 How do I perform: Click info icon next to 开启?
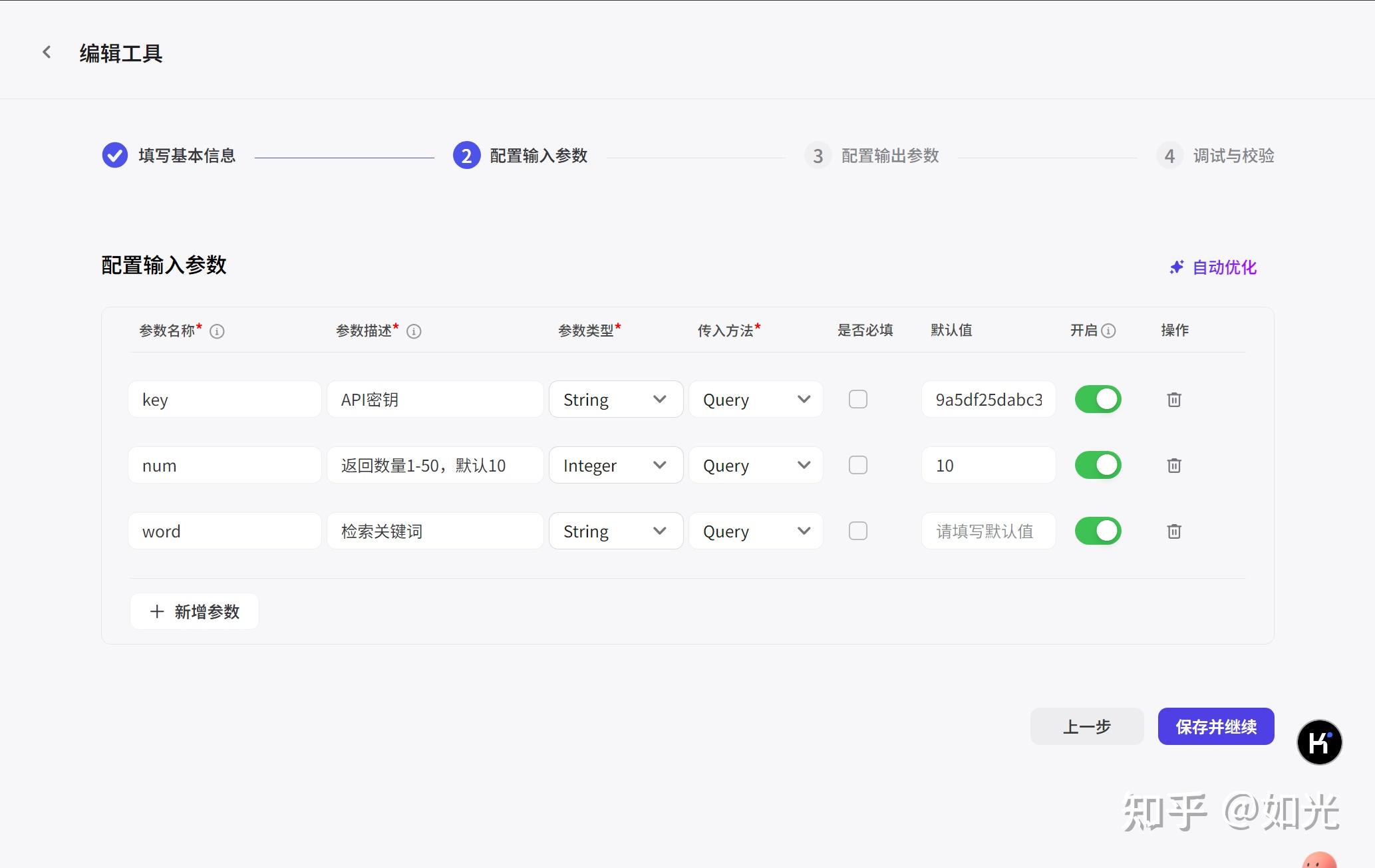(1108, 331)
